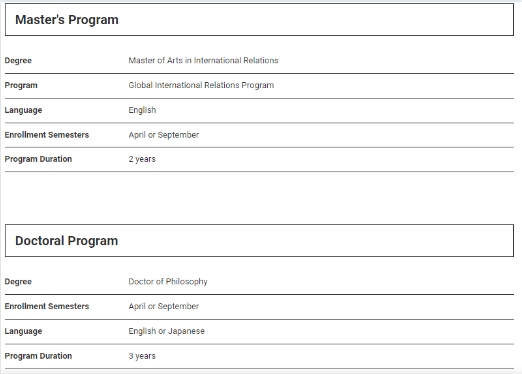522x374 pixels.
Task: Click Doctoral Language row label
Action: pos(23,331)
